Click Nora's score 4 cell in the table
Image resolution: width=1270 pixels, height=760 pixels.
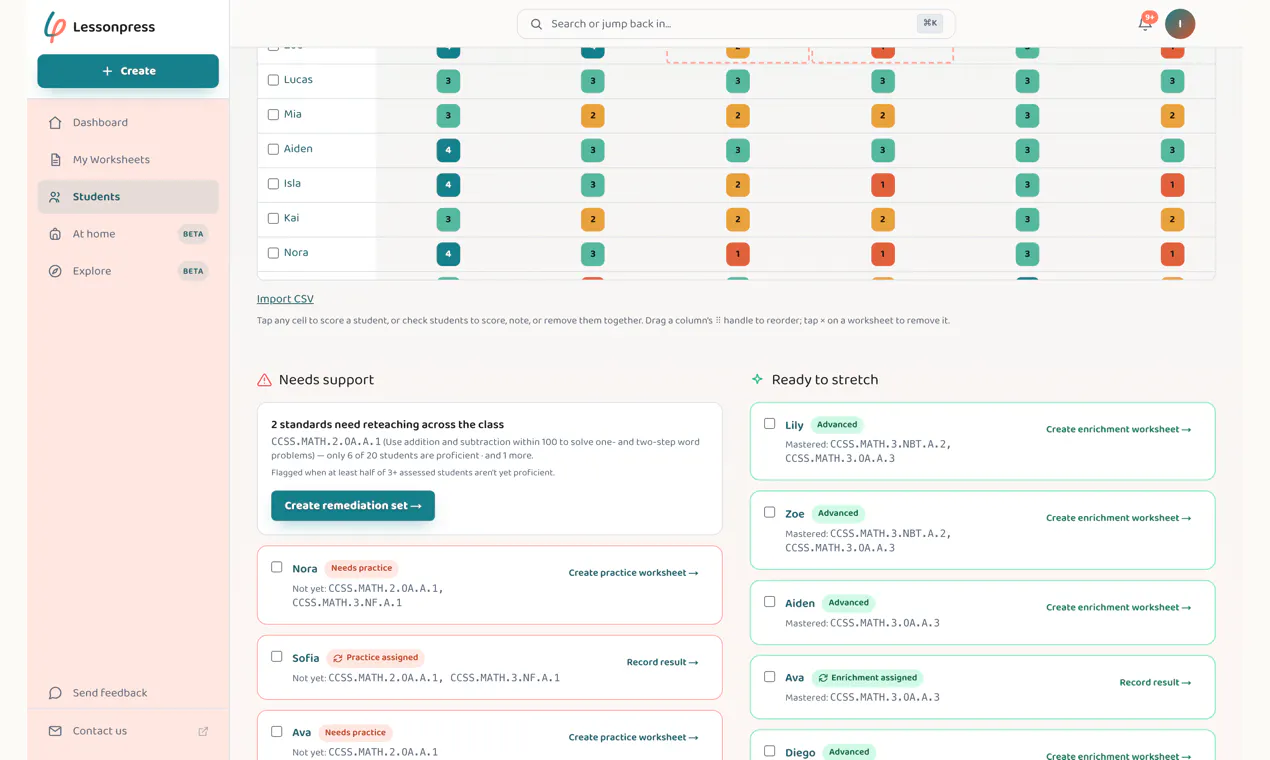point(448,254)
